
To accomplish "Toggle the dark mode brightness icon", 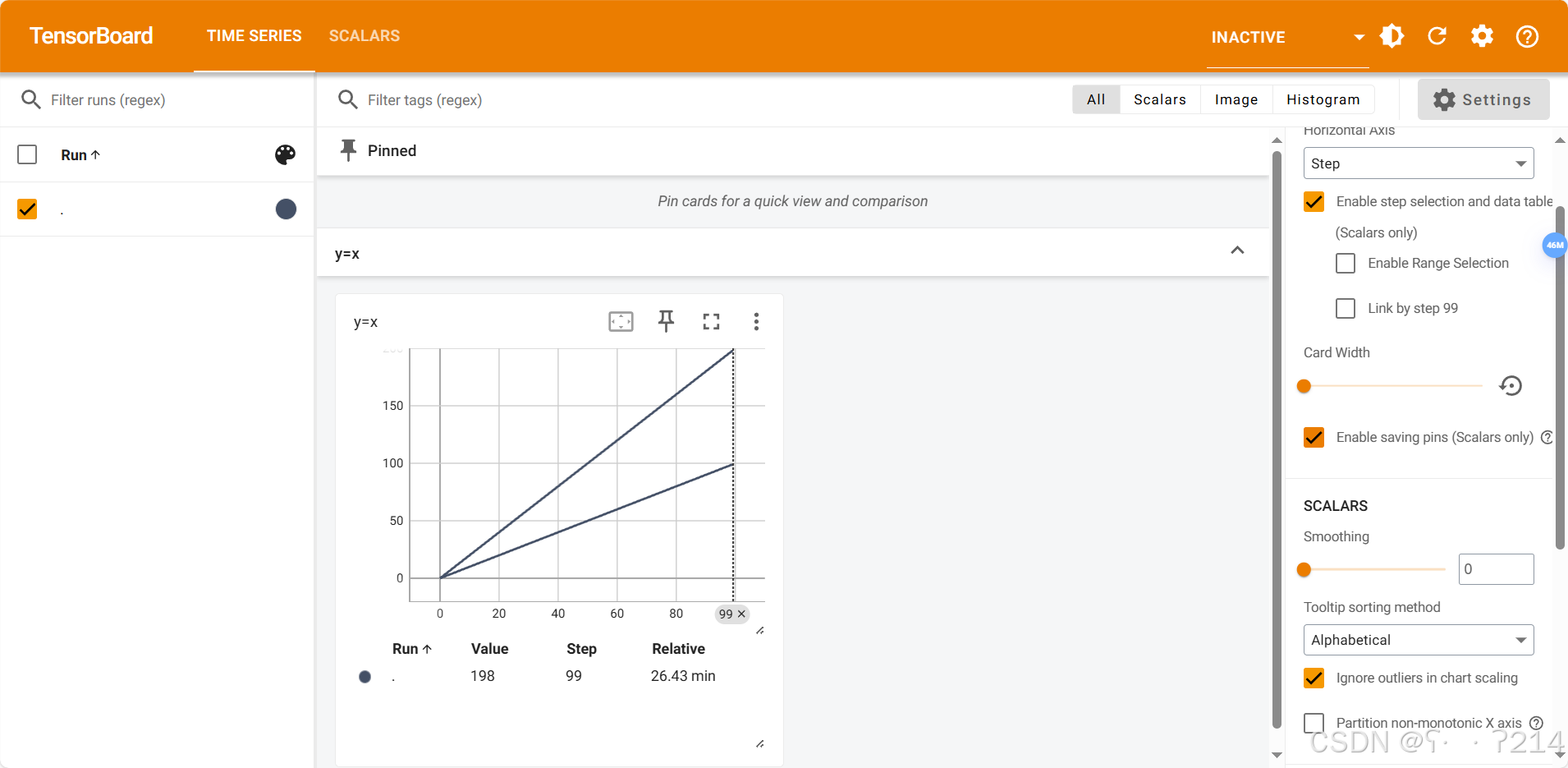I will click(x=1392, y=36).
